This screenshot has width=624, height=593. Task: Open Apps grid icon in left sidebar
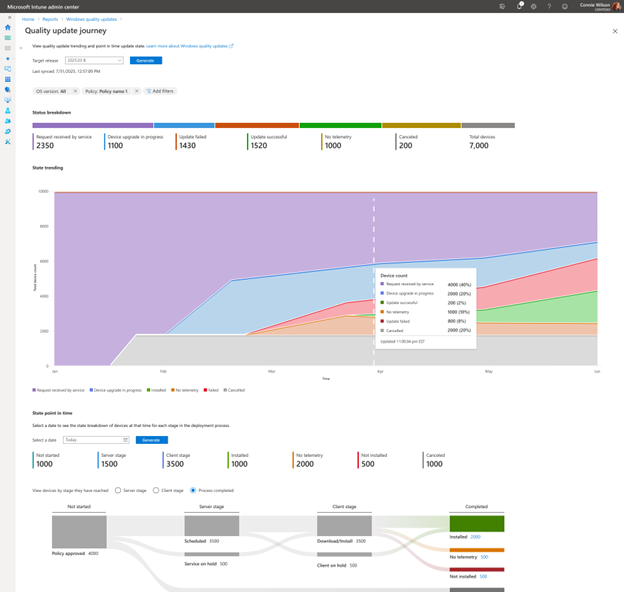[x=8, y=79]
